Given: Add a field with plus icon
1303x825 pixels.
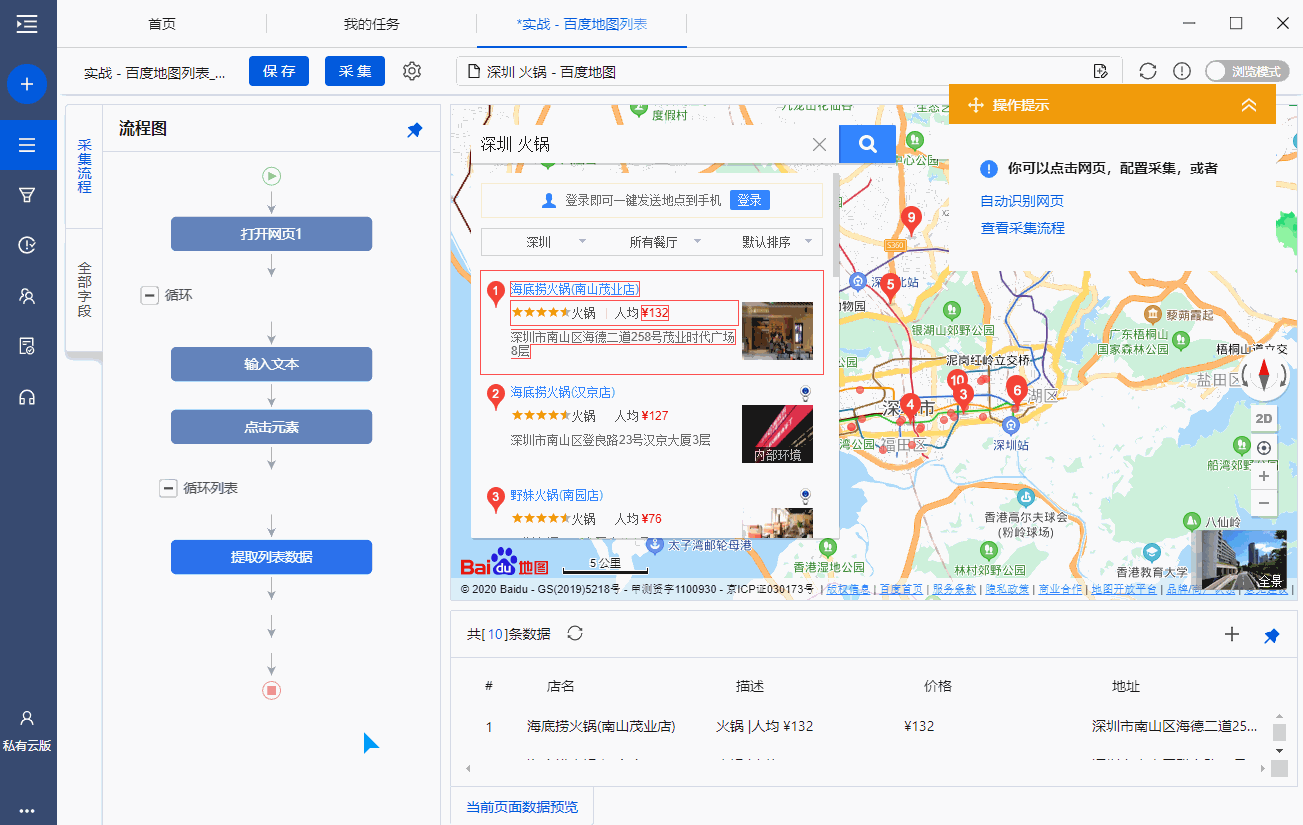Looking at the screenshot, I should pyautogui.click(x=1232, y=634).
